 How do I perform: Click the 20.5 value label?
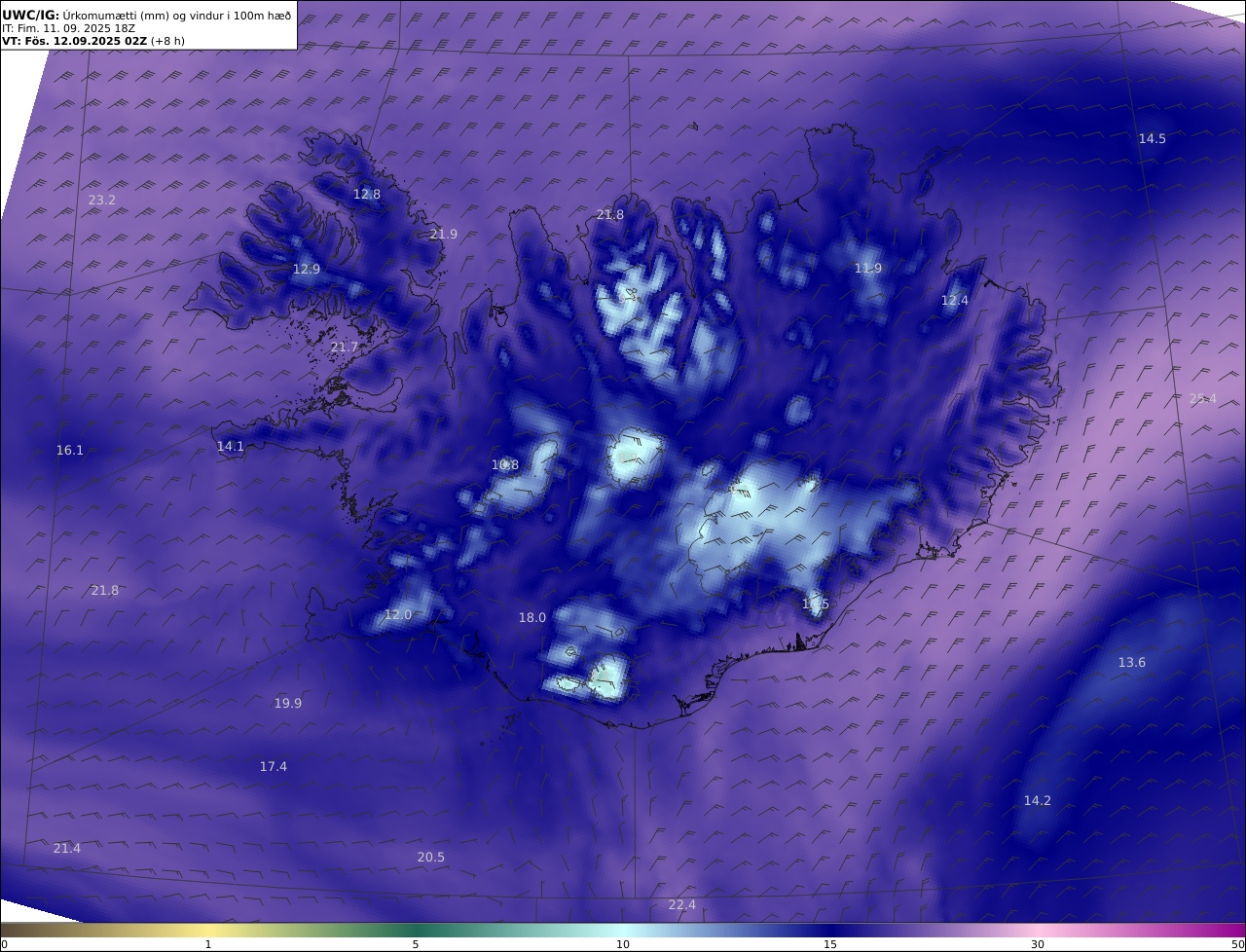(x=431, y=858)
